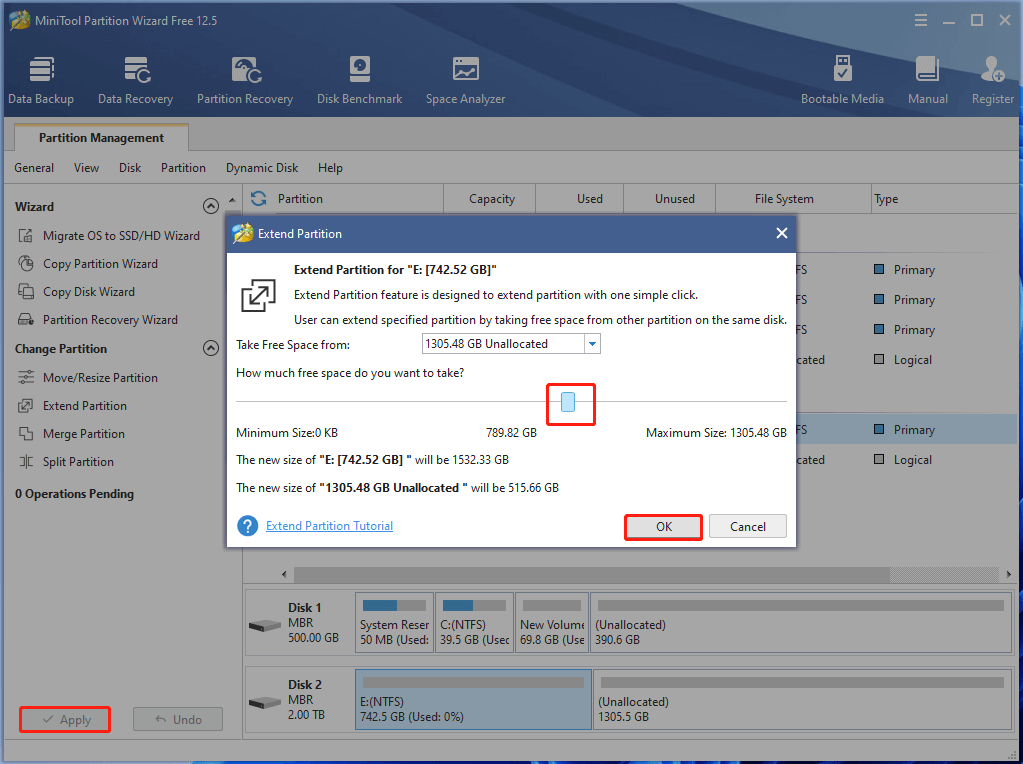Cancel the Extend Partition dialog
The height and width of the screenshot is (764, 1023).
[x=747, y=527]
